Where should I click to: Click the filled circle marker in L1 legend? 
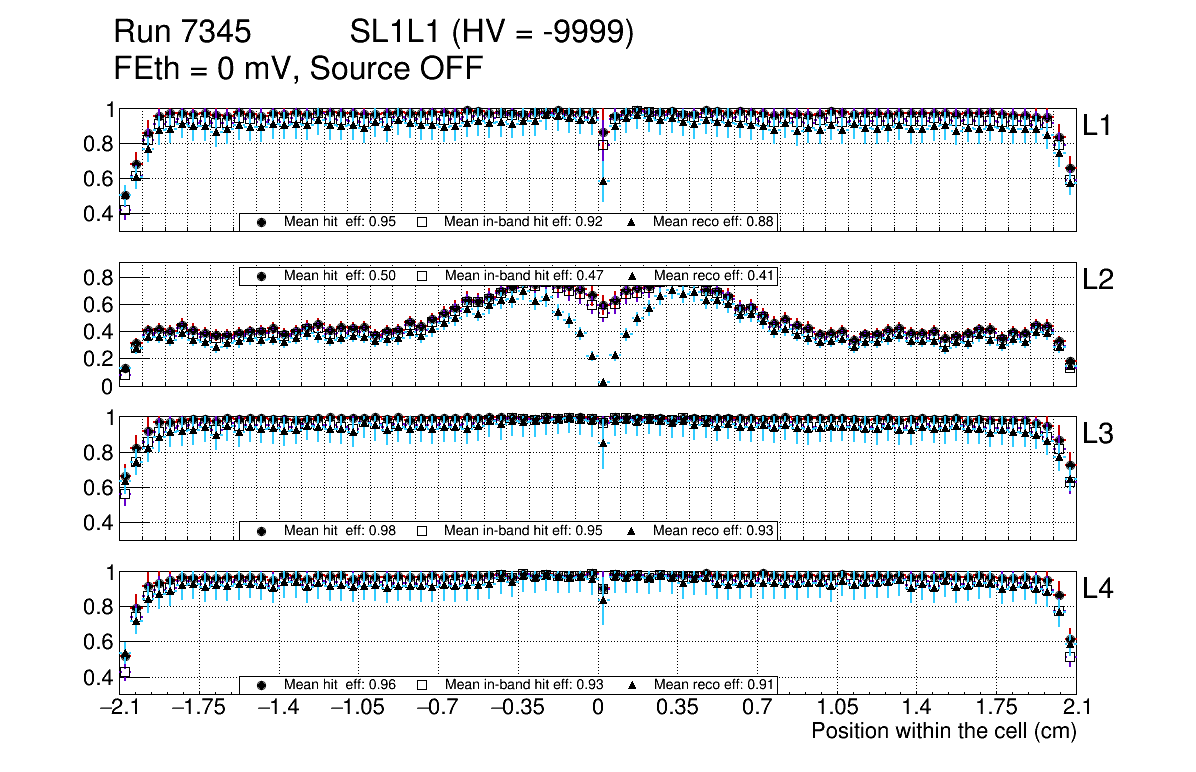tap(262, 222)
